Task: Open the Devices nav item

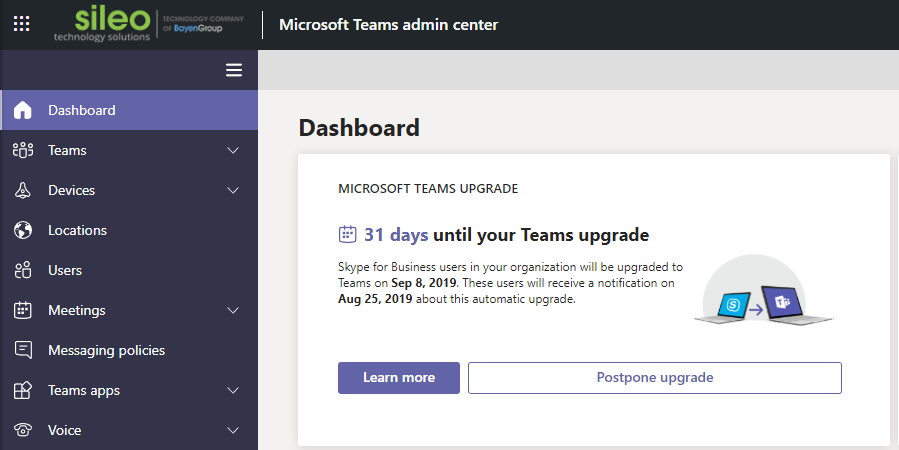Action: tap(129, 190)
